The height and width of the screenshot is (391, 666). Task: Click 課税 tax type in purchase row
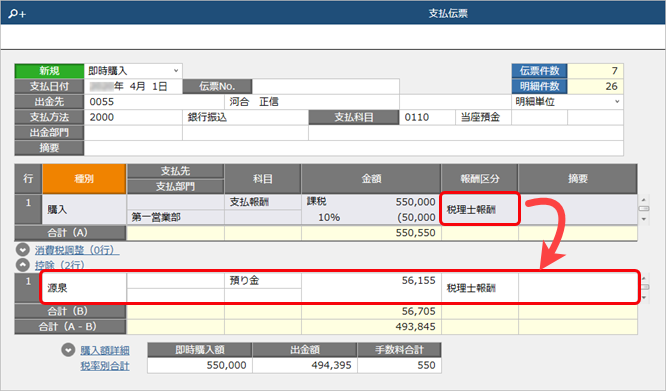(x=316, y=202)
